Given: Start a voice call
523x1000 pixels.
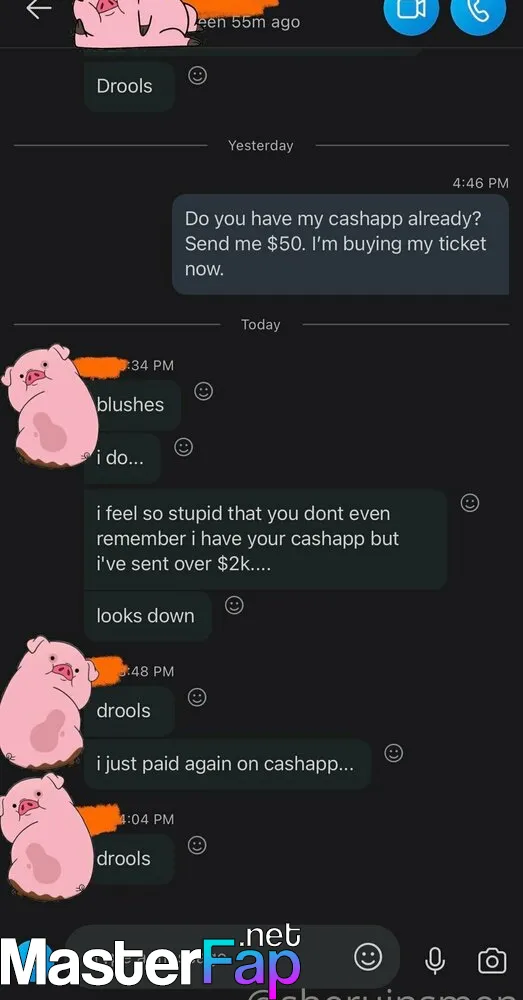Looking at the screenshot, I should point(478,9).
